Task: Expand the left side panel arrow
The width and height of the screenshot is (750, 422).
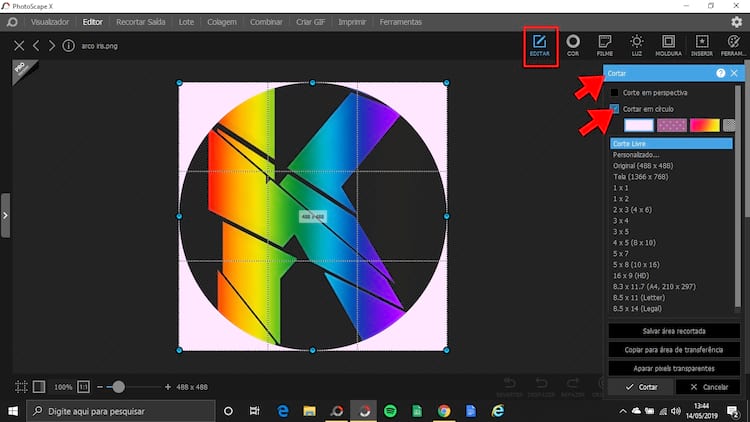Action: (x=5, y=215)
